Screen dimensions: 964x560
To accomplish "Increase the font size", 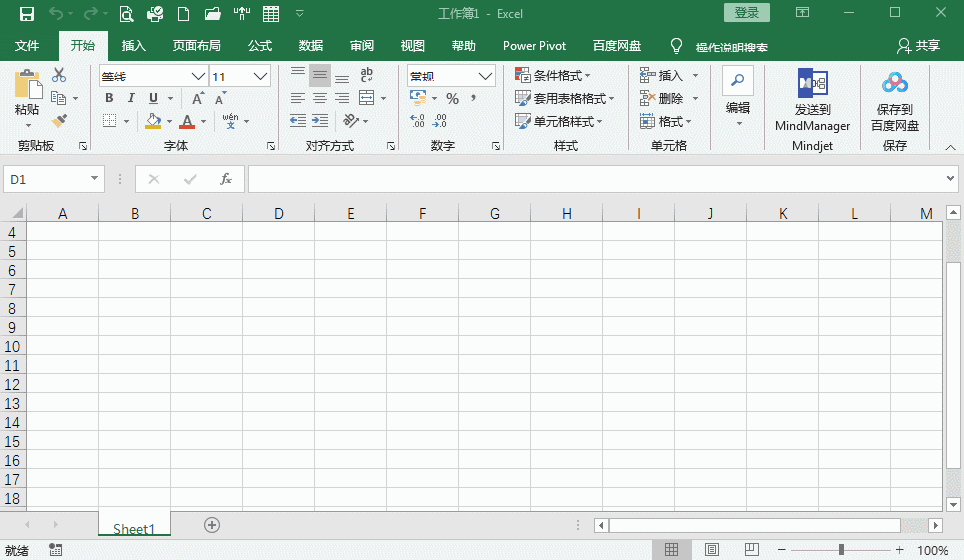I will (x=197, y=98).
